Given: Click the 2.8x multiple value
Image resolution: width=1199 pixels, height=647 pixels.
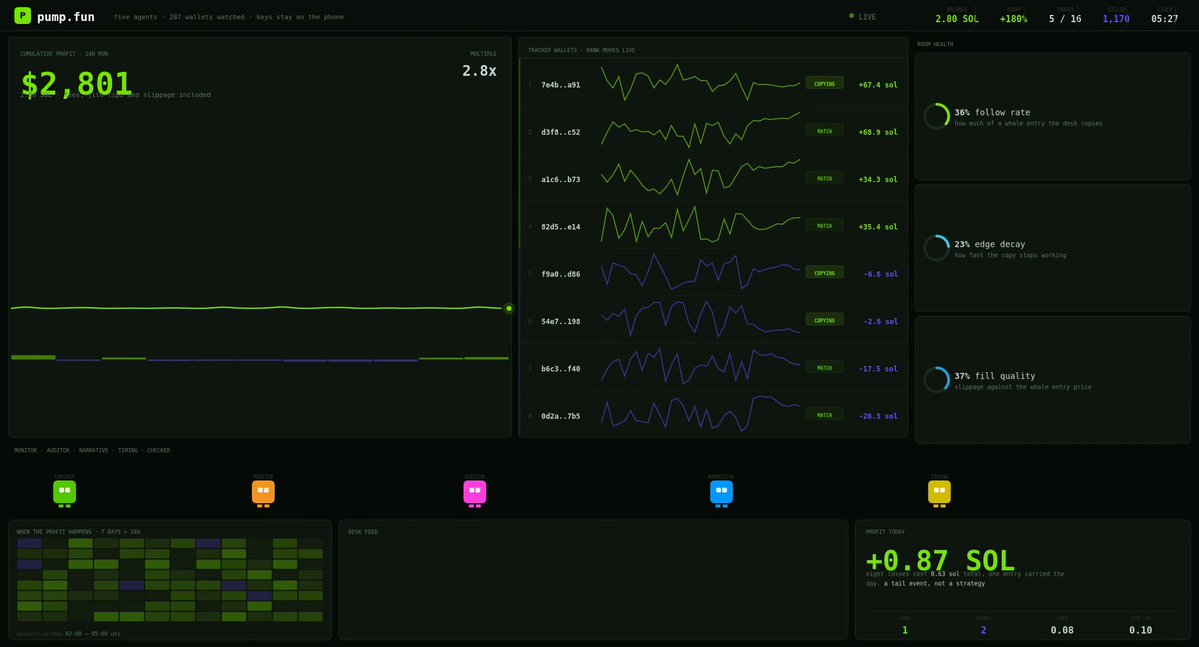Looking at the screenshot, I should pyautogui.click(x=479, y=71).
